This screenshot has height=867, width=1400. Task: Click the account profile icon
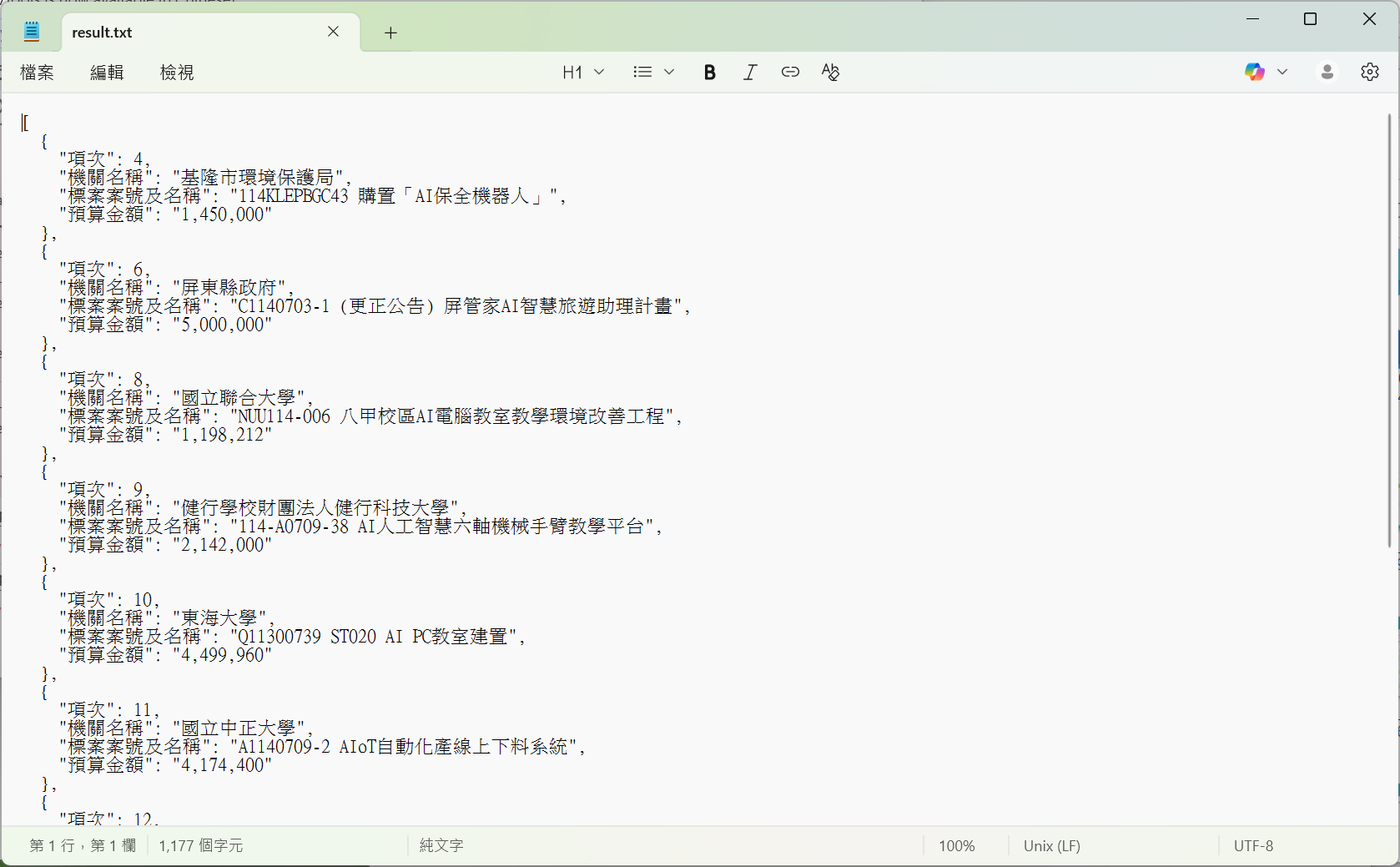tap(1327, 73)
